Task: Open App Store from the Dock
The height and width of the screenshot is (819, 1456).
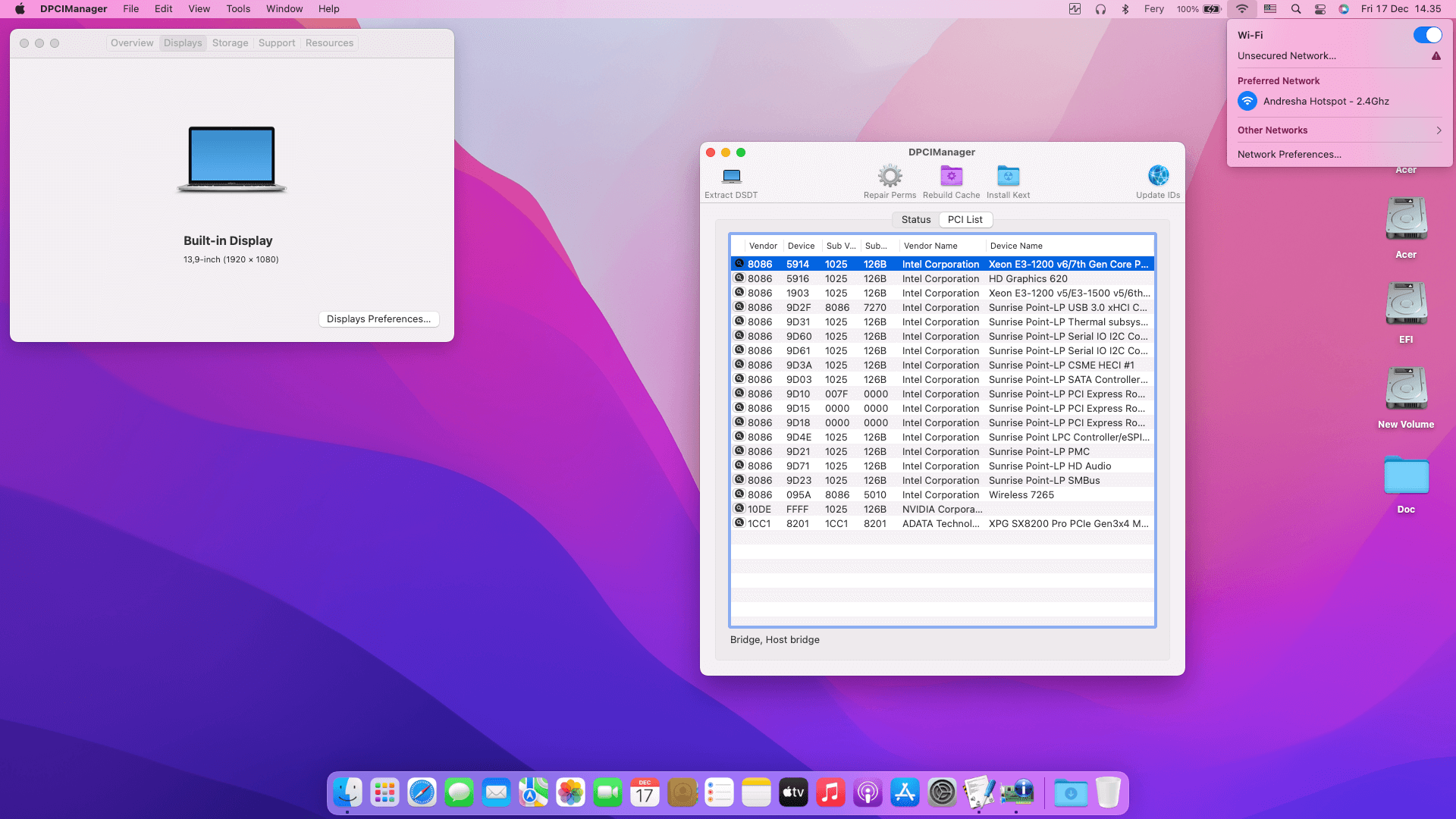Action: click(x=905, y=792)
